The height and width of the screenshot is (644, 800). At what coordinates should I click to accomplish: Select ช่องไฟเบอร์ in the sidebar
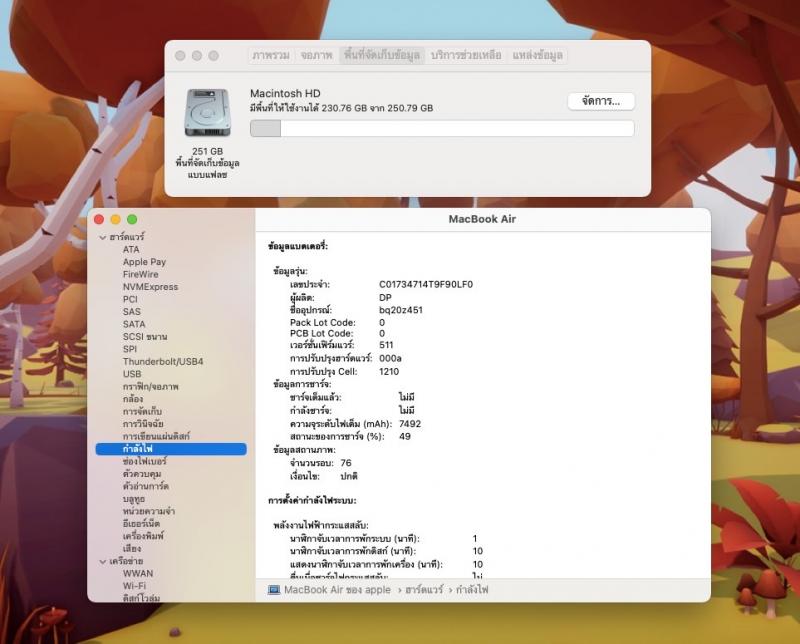(x=144, y=461)
